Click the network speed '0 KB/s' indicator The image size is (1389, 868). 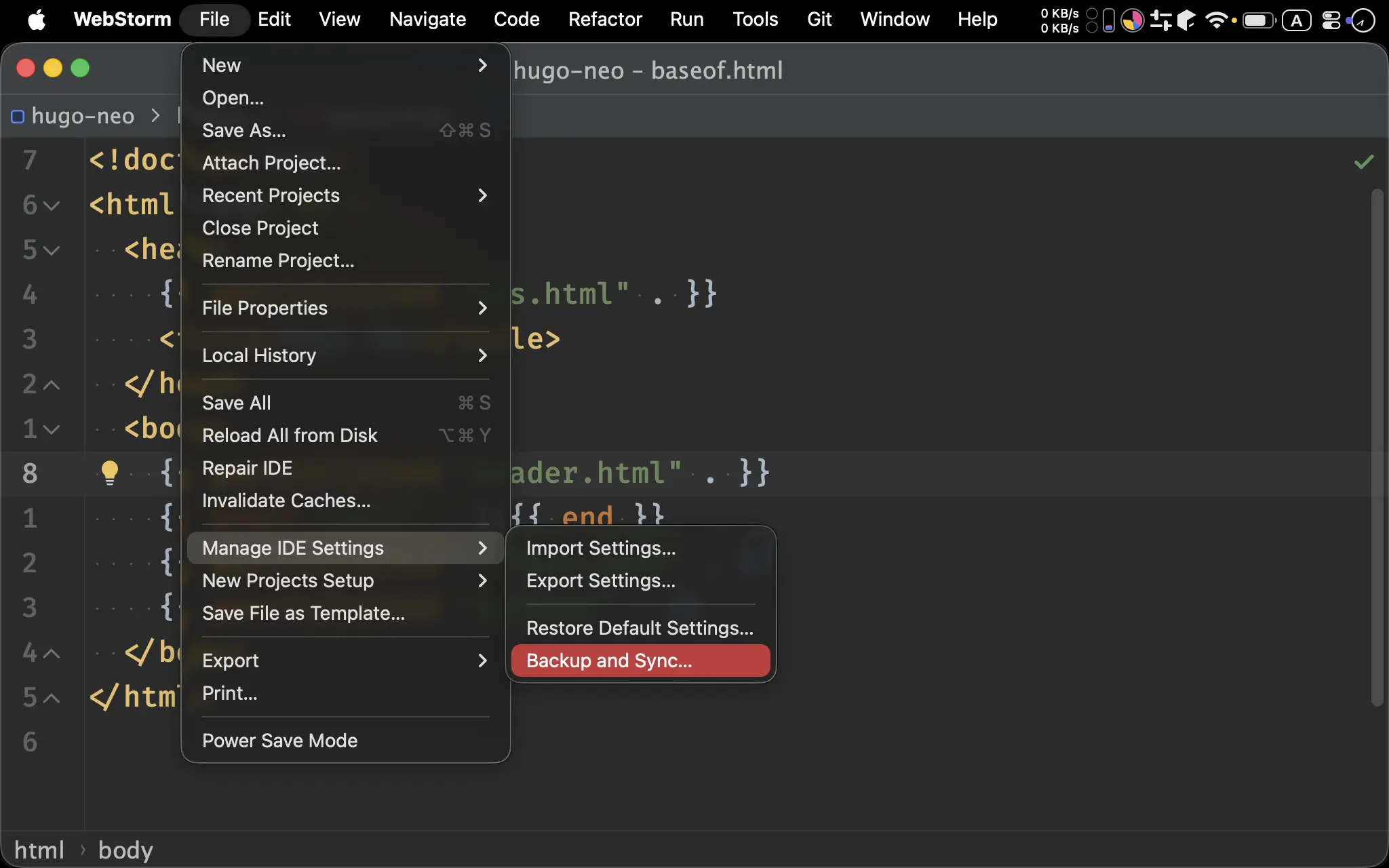click(1059, 20)
